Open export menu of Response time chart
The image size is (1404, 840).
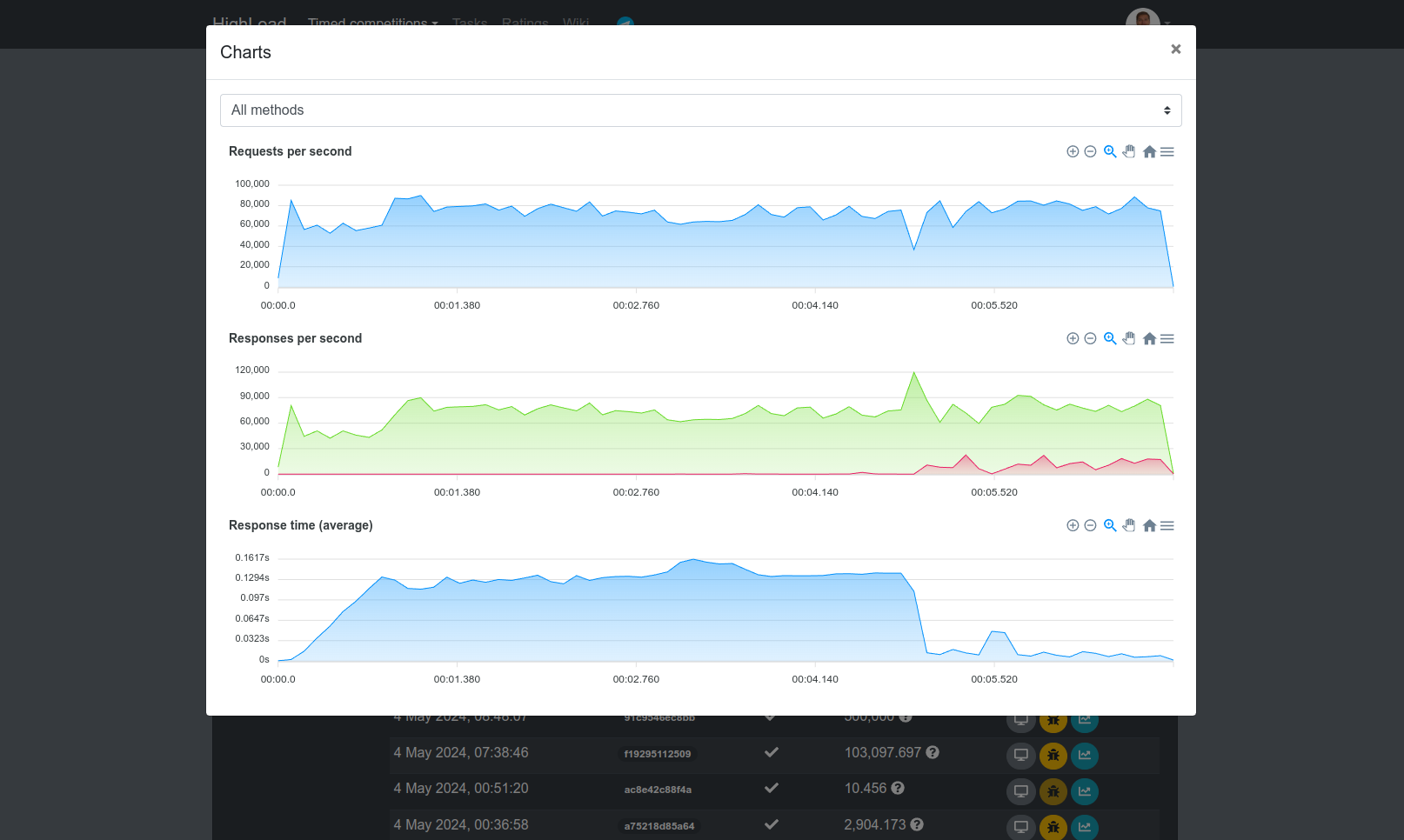pyautogui.click(x=1167, y=525)
